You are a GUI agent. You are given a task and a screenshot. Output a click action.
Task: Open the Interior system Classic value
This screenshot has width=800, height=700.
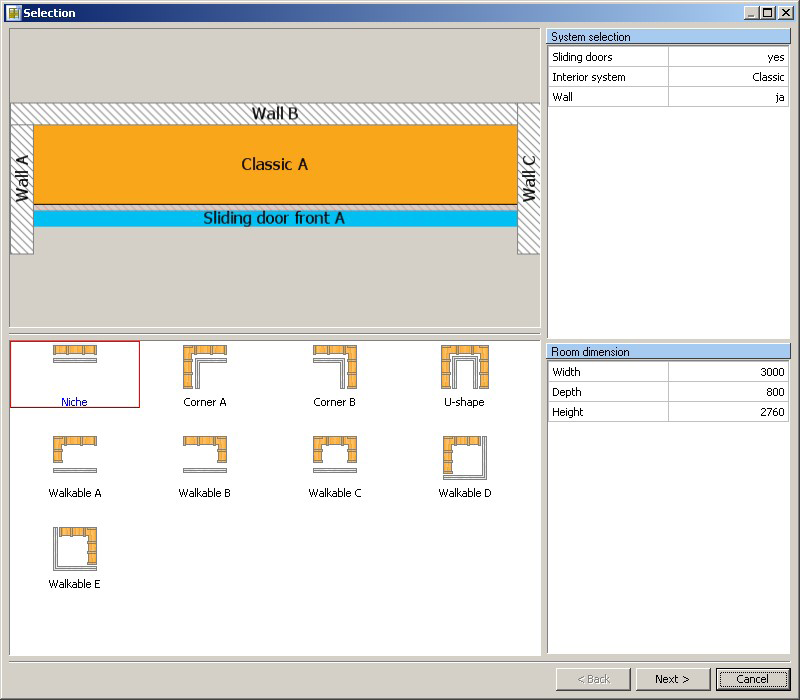(727, 77)
